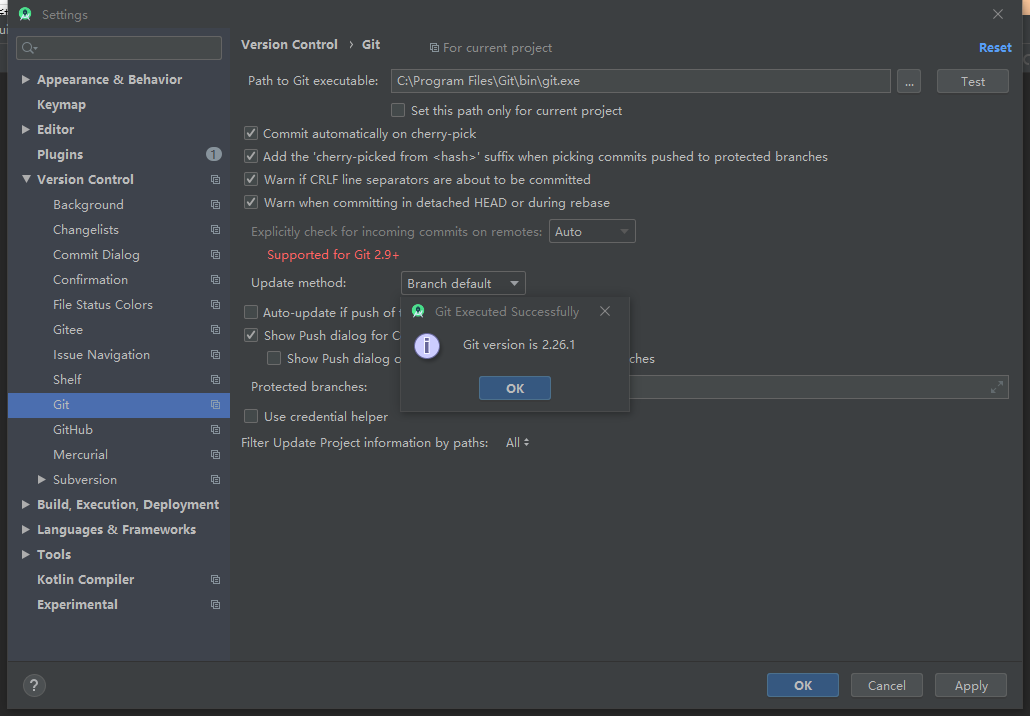
Task: Click the project-level icon beside Shelf
Action: 215,379
